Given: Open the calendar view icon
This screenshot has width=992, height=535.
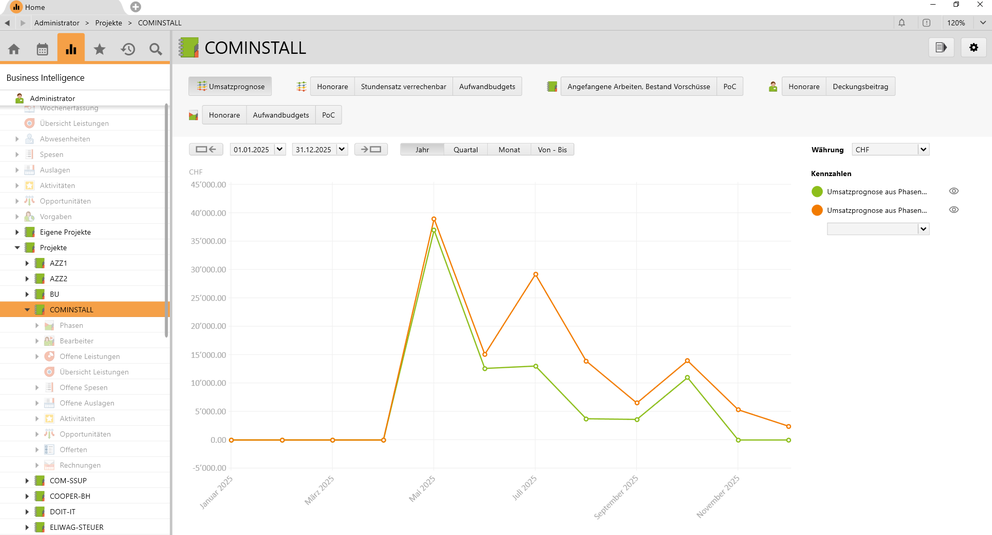Looking at the screenshot, I should point(42,49).
